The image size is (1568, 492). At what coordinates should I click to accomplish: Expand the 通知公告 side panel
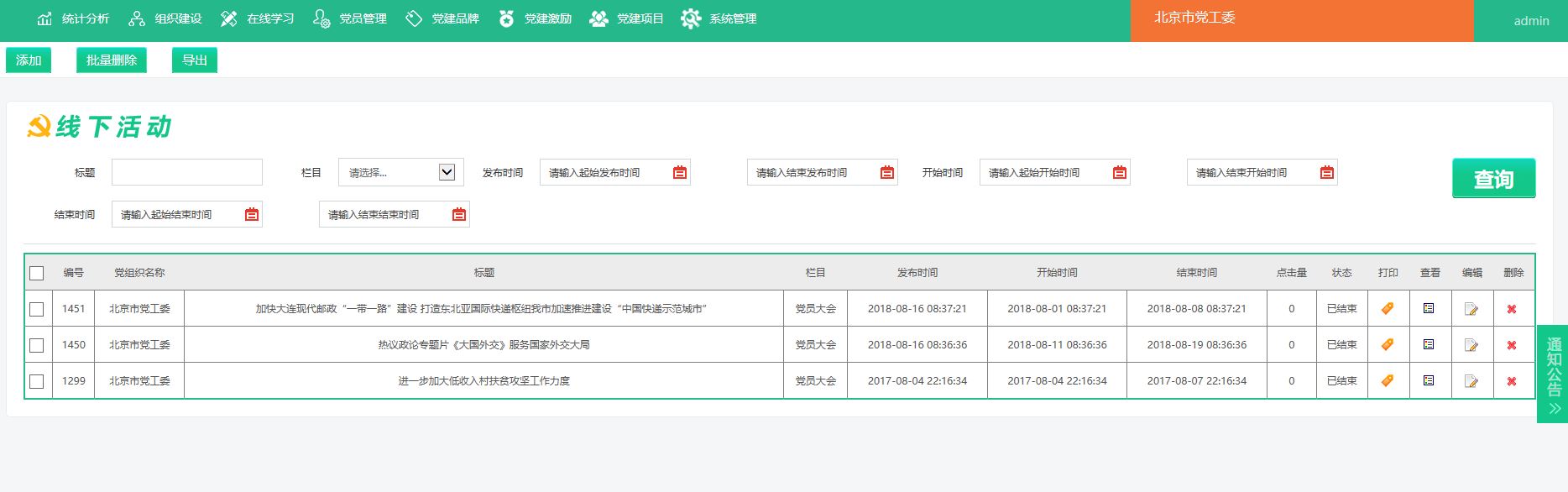(1553, 374)
